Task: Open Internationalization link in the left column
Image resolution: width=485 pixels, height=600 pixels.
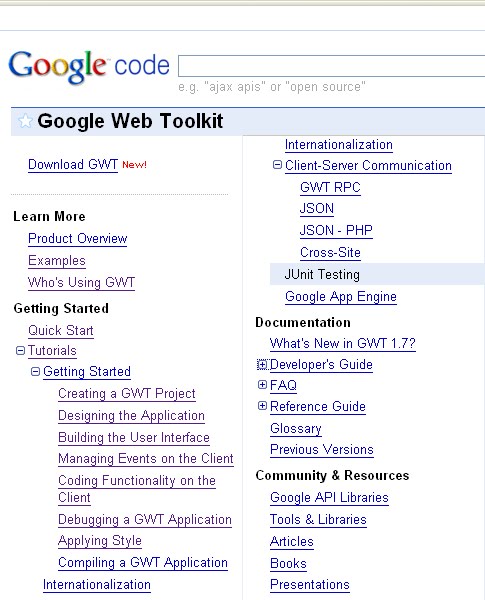Action: tap(96, 585)
